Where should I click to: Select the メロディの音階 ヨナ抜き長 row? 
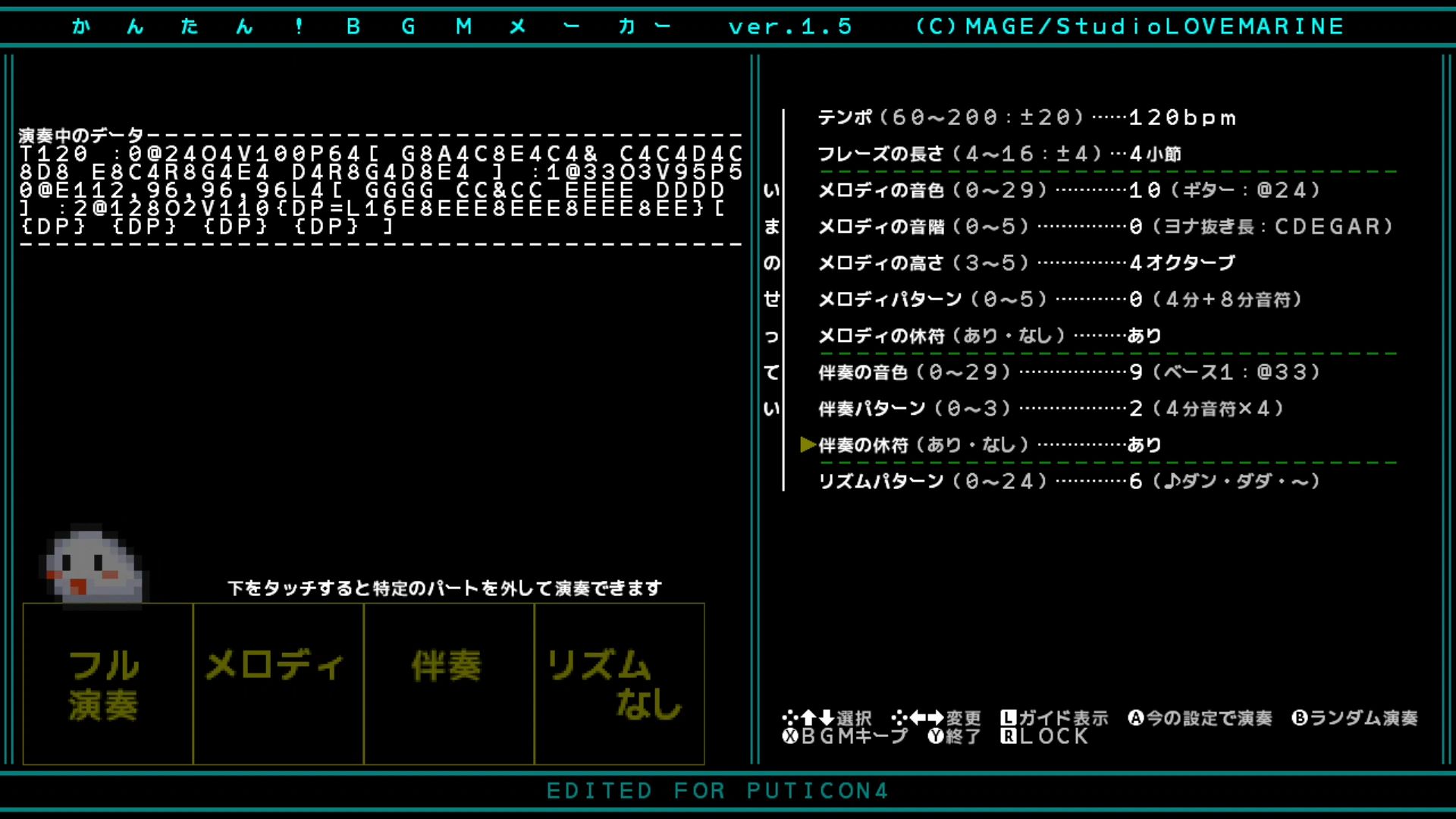(x=1106, y=227)
